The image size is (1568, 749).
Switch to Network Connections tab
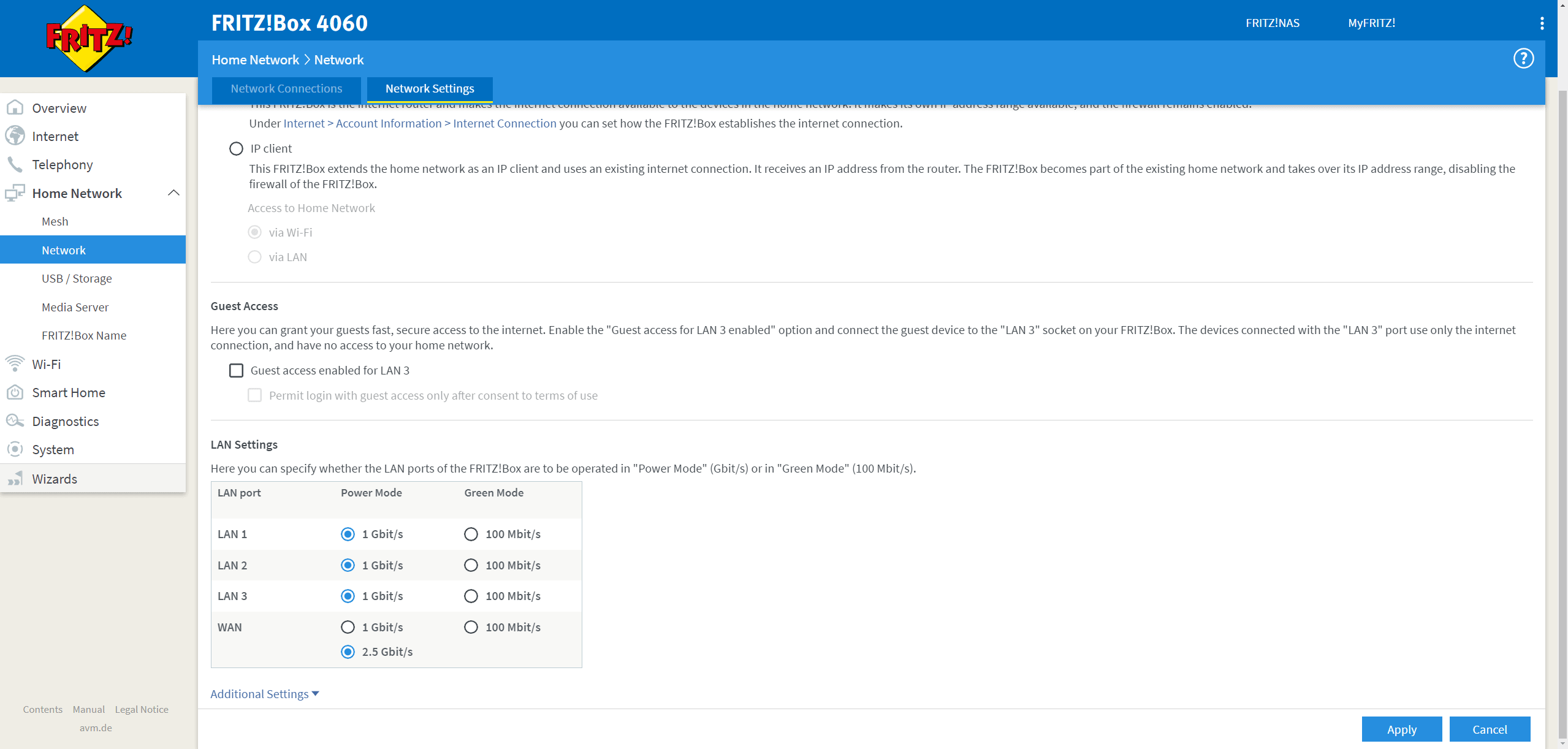coord(286,89)
